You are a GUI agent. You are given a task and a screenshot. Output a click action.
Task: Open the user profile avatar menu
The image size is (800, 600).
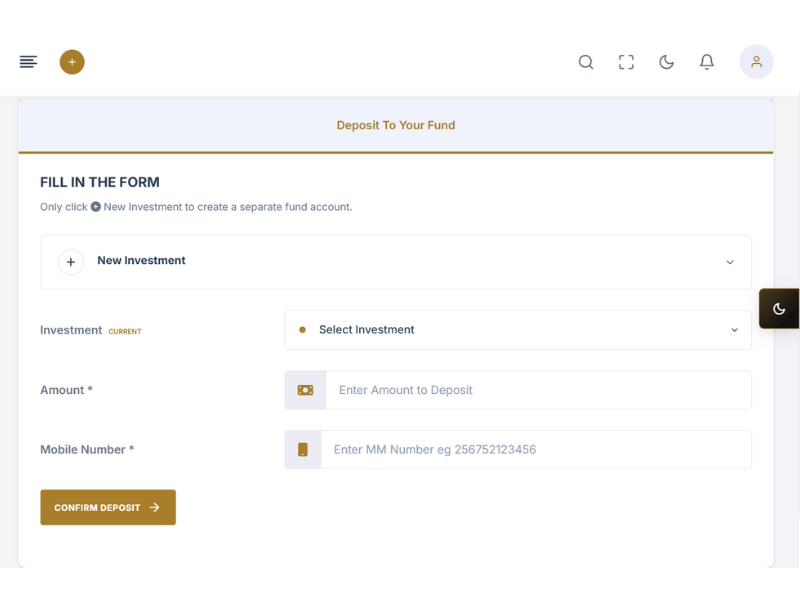click(756, 62)
